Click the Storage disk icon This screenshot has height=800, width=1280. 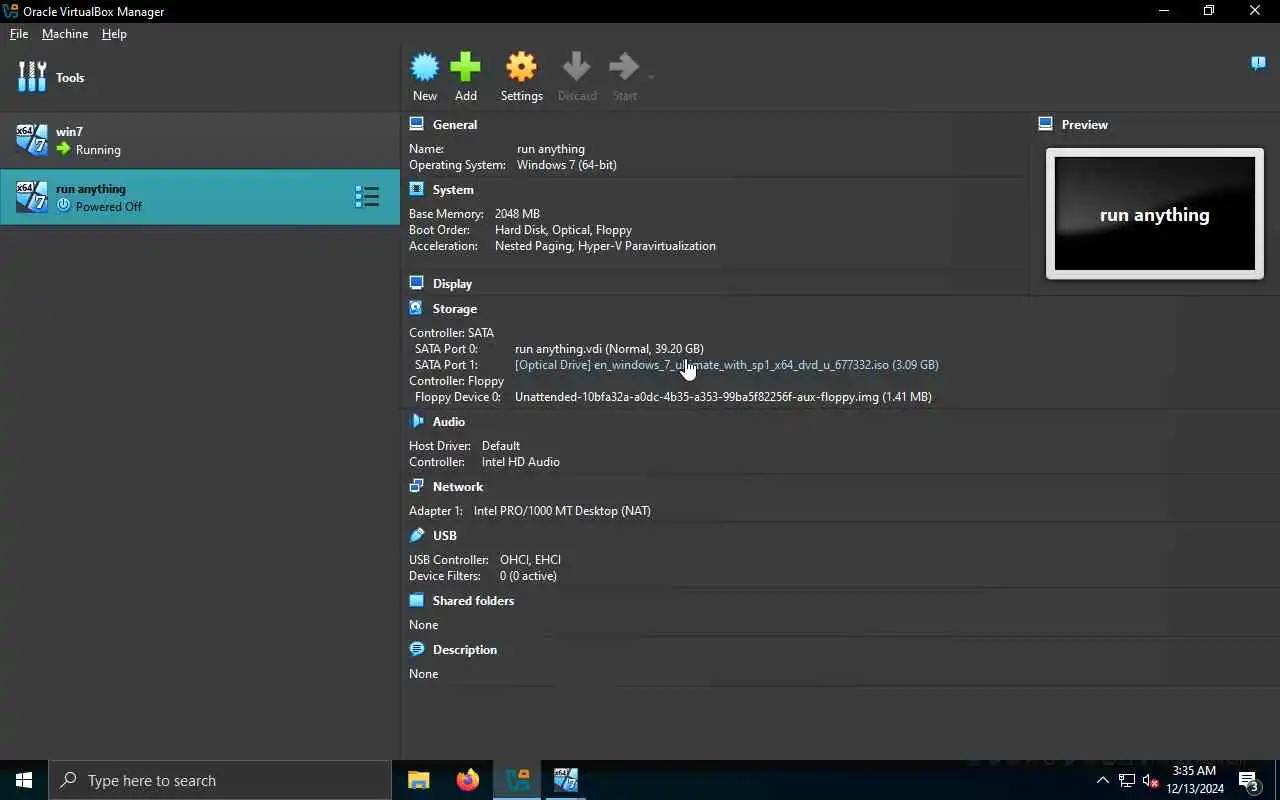coord(417,308)
